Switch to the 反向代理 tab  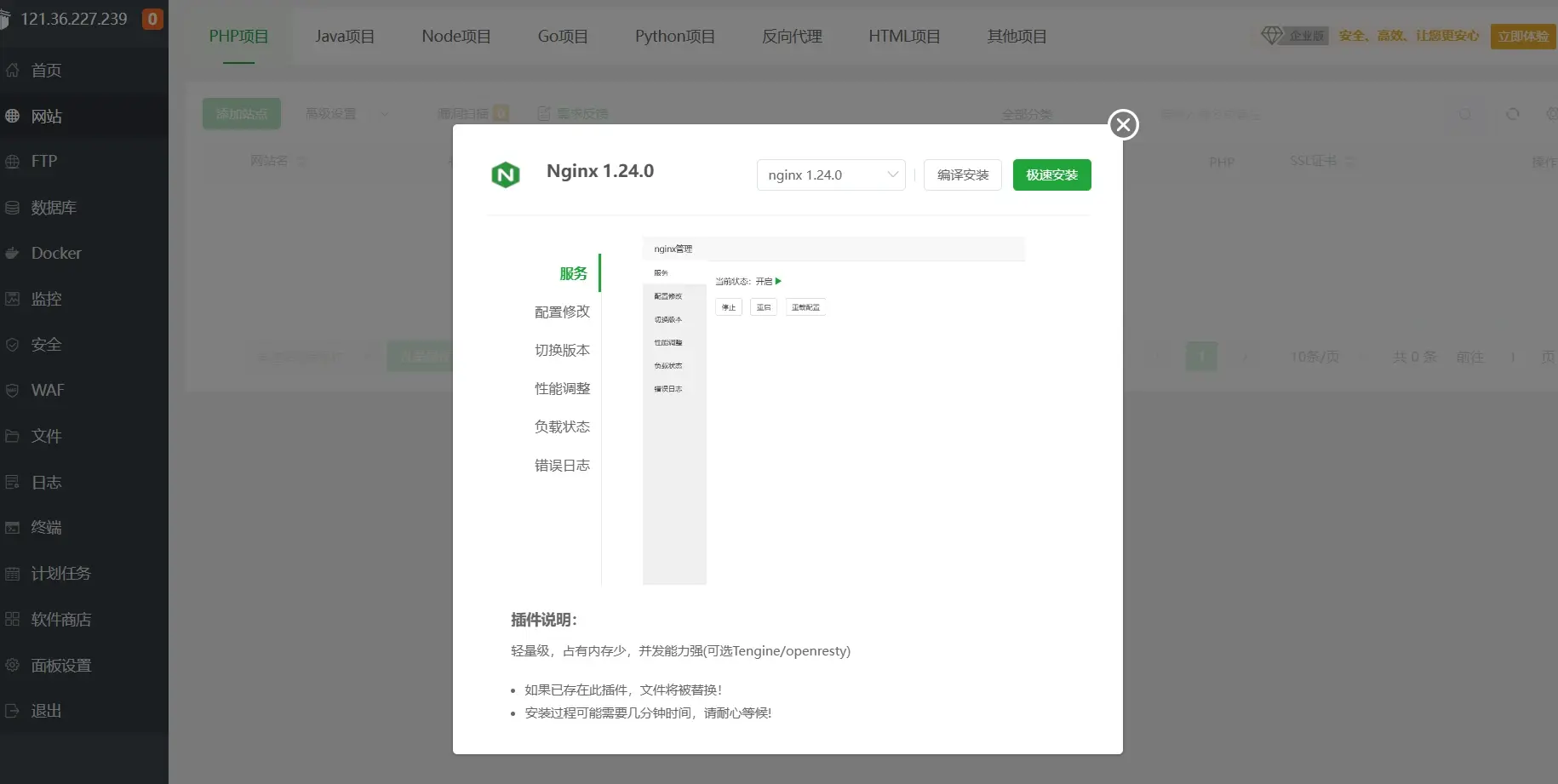[792, 37]
